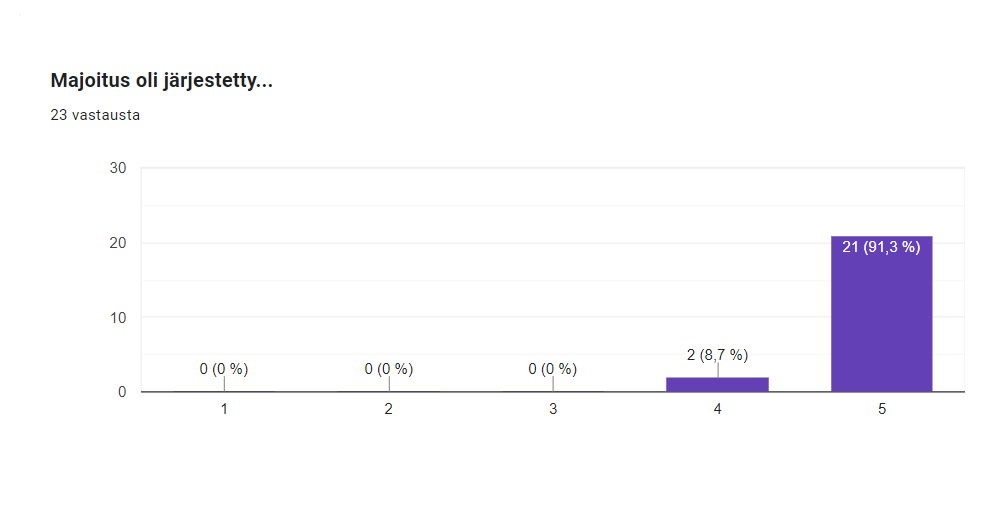
Task: Click the "23 vastausta" response count
Action: click(x=95, y=115)
